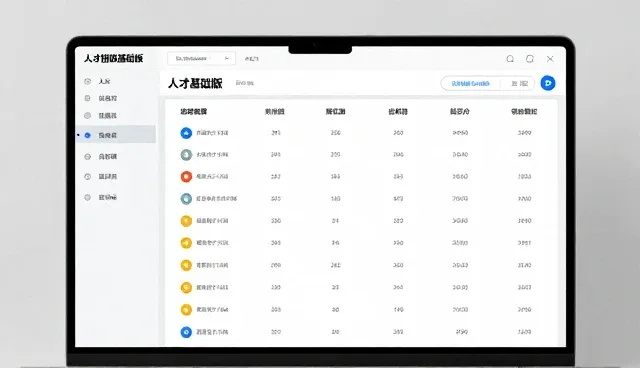Click the first yellow round icon in the table
The width and height of the screenshot is (640, 368).
186,221
